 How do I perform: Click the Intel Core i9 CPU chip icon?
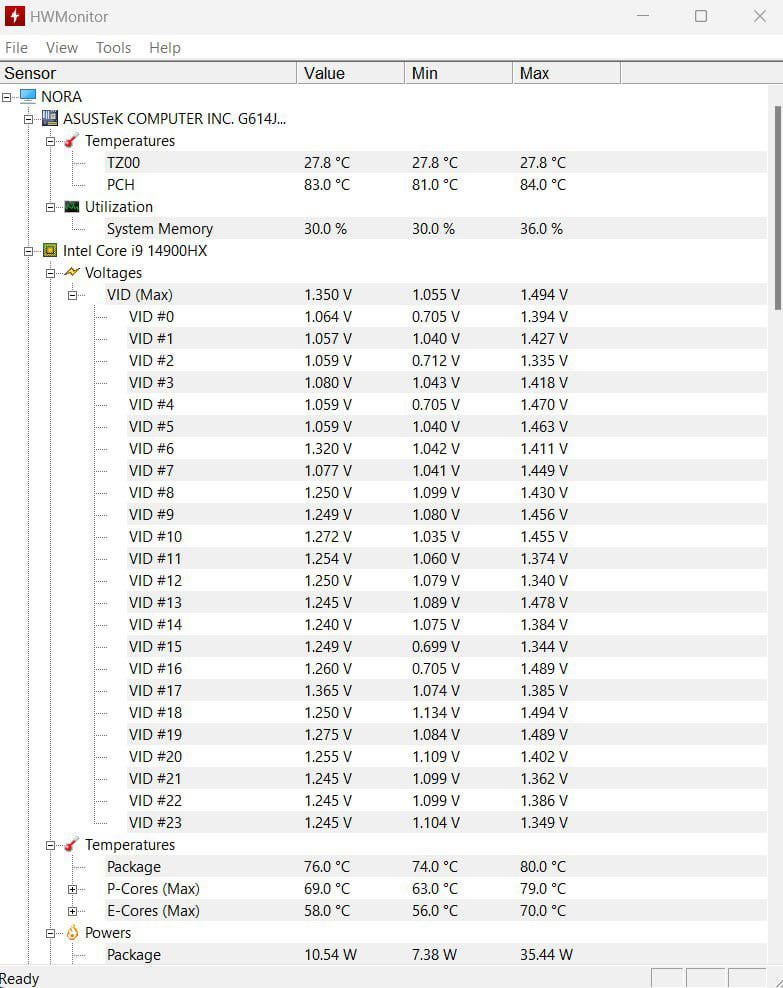(x=50, y=250)
